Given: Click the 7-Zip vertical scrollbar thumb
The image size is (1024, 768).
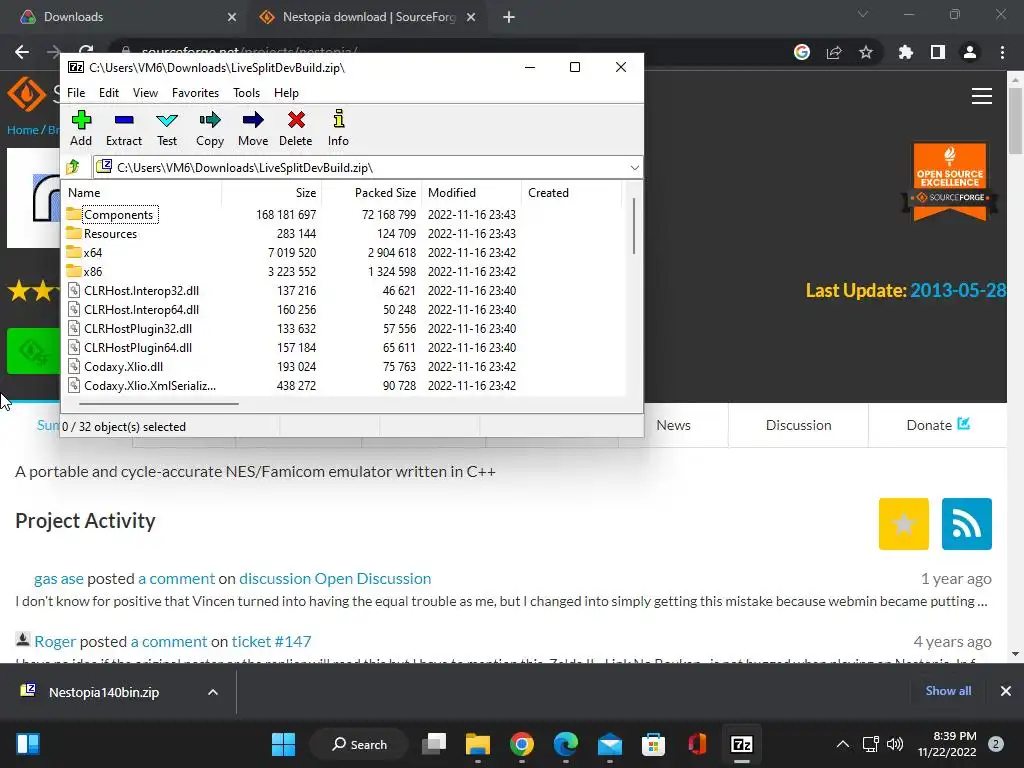Looking at the screenshot, I should 633,226.
